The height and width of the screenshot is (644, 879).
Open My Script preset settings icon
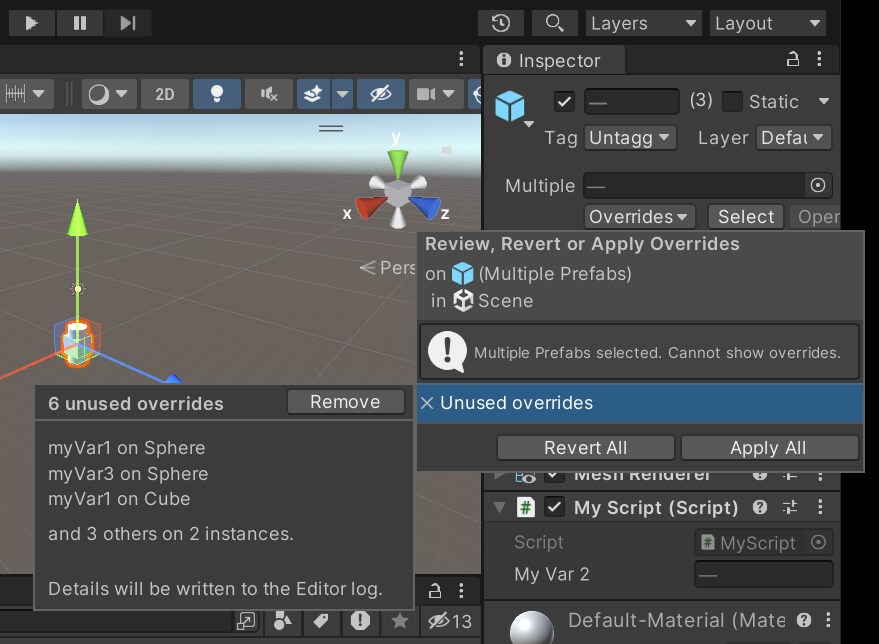pyautogui.click(x=789, y=507)
